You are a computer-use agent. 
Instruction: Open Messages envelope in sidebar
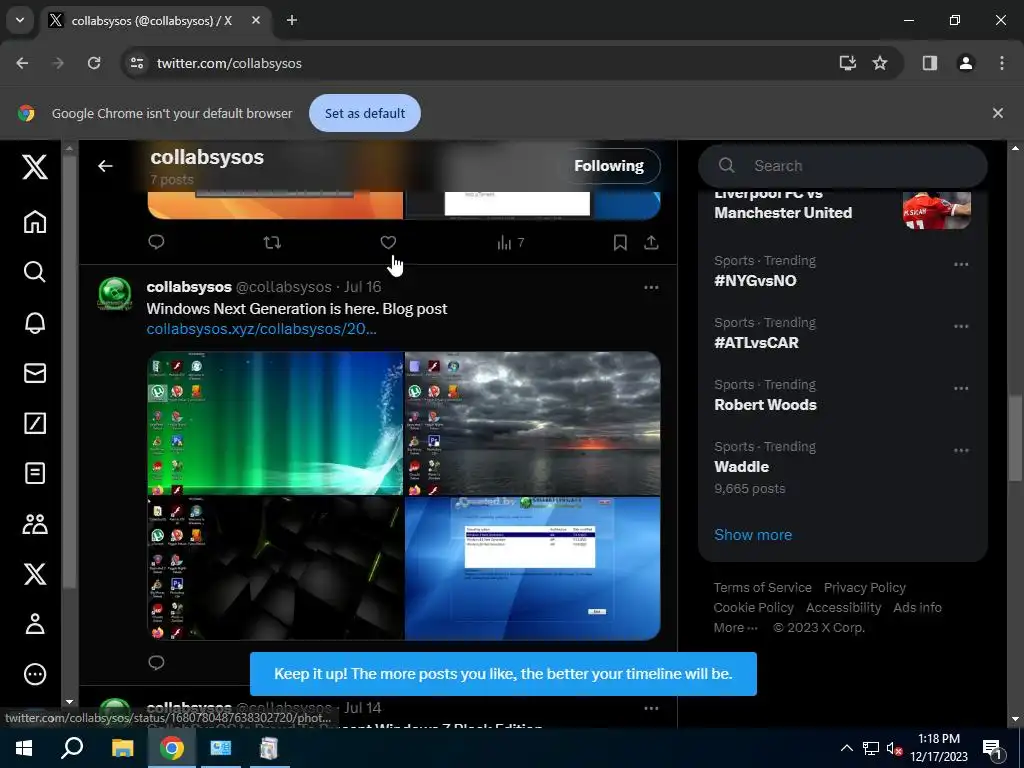(x=35, y=373)
